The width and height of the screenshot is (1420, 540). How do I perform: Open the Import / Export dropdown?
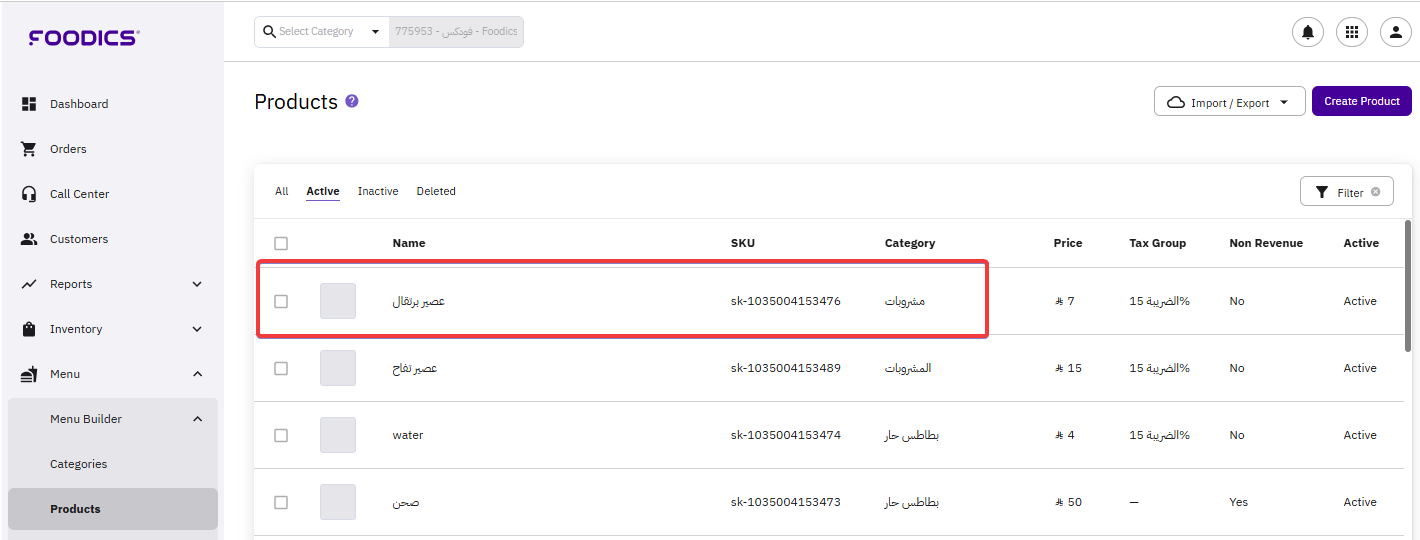[1229, 102]
